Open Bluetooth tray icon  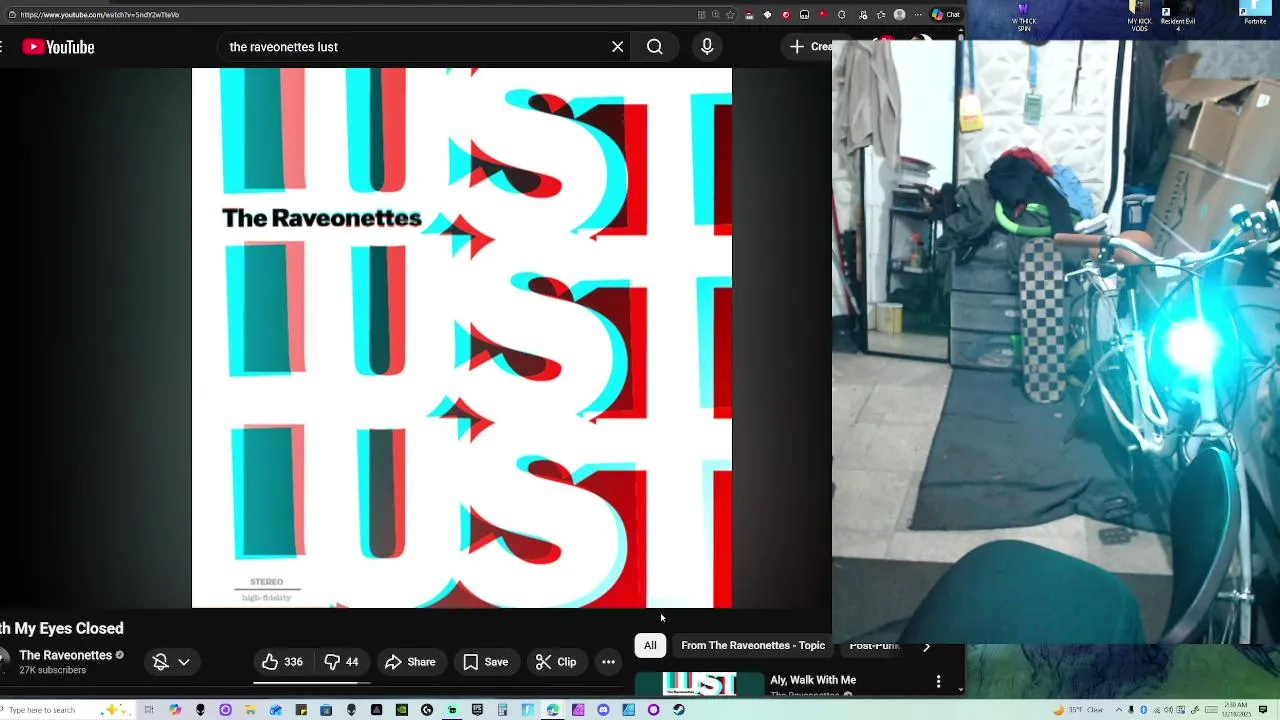click(x=1143, y=710)
